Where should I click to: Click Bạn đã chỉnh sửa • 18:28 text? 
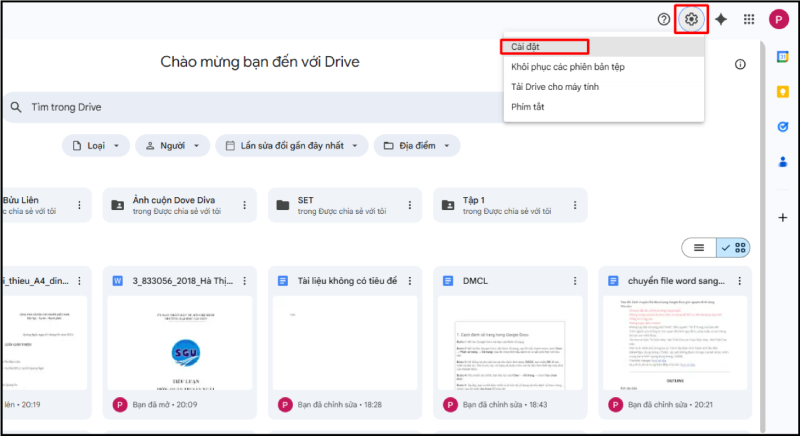(340, 405)
